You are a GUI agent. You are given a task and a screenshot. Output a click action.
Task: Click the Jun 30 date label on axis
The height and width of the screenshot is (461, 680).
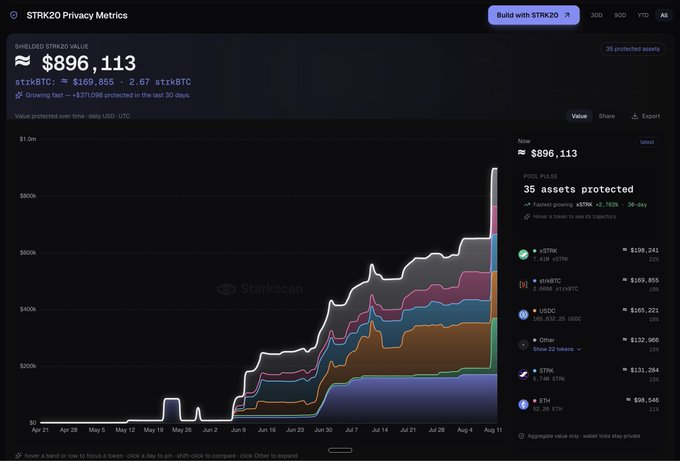coord(323,430)
